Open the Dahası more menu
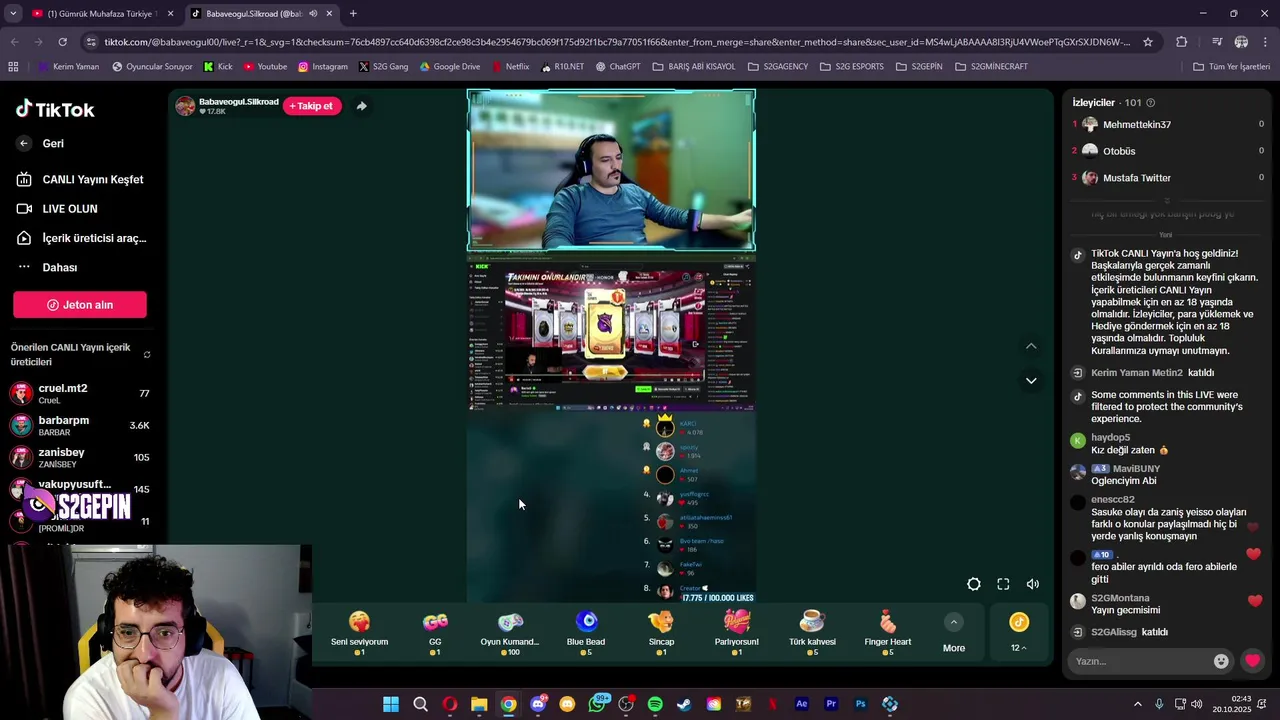1280x720 pixels. pos(47,267)
